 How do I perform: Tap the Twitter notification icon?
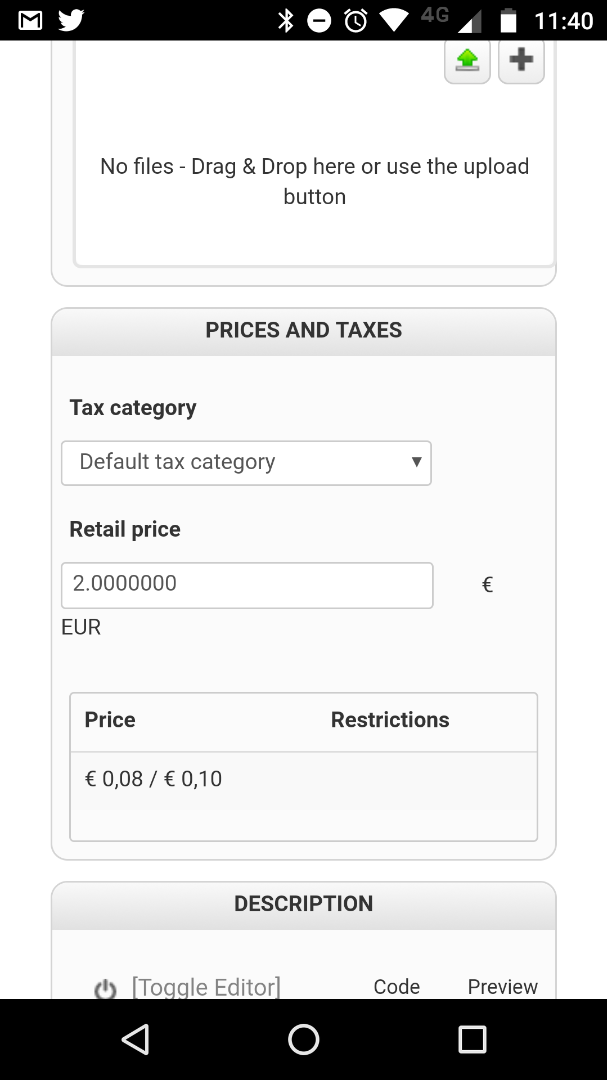[71, 20]
